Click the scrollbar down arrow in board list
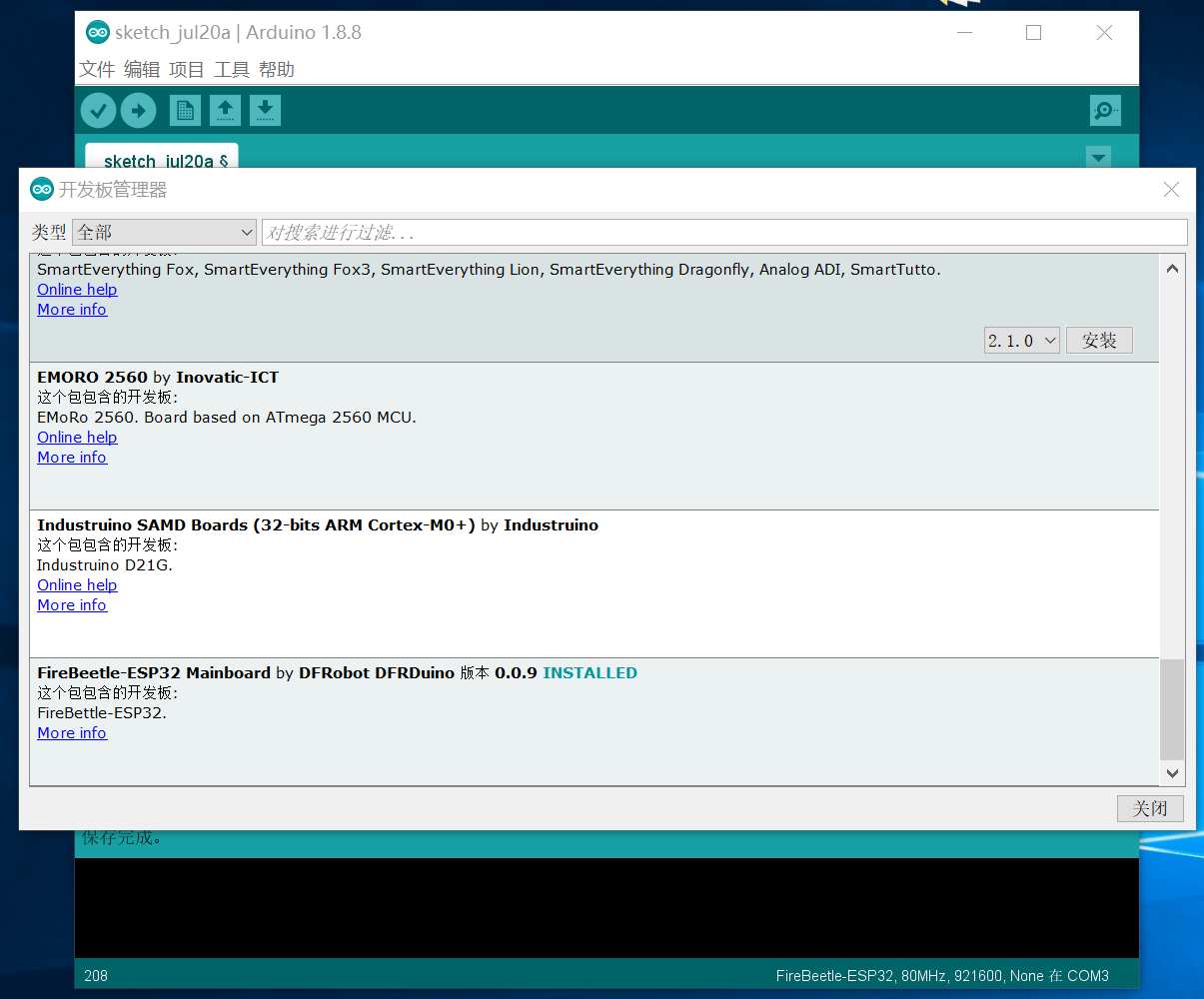 coord(1172,773)
